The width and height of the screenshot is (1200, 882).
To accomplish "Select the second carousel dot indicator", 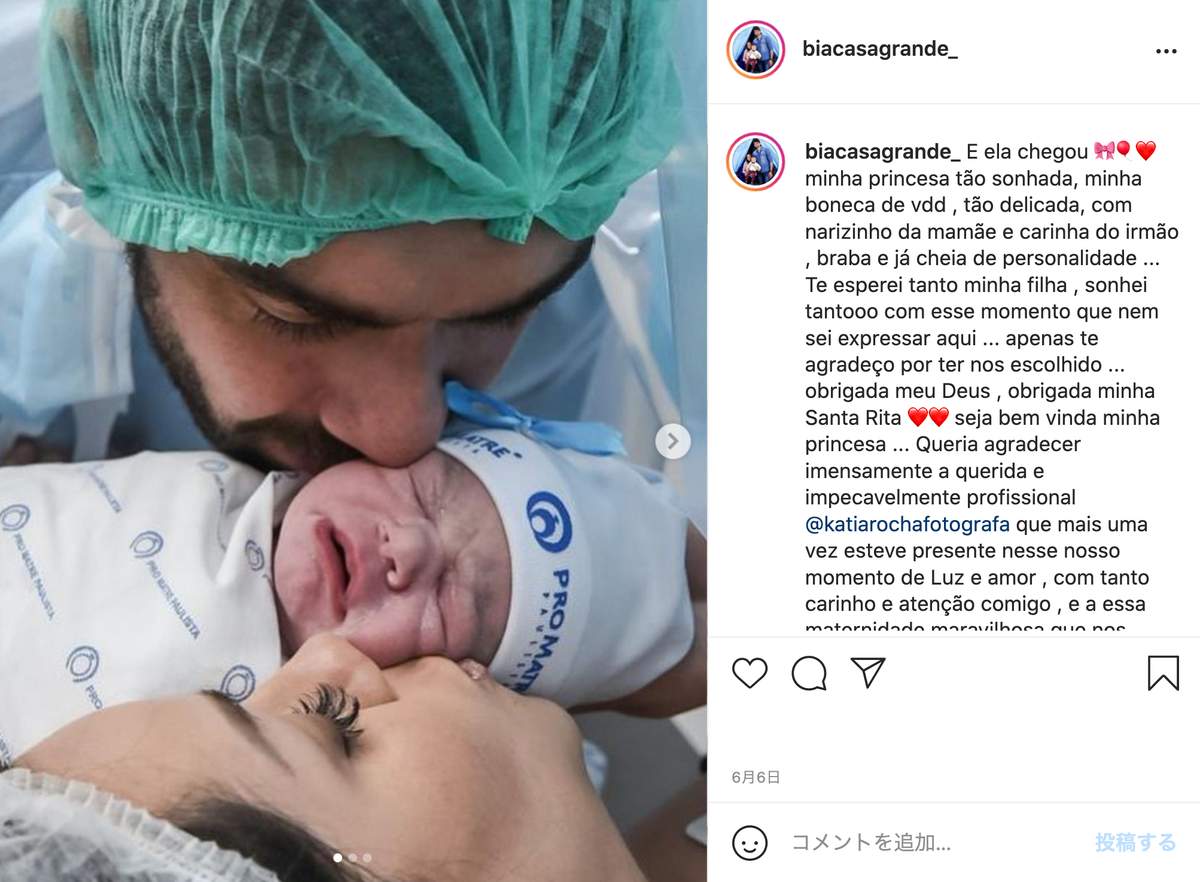I will coord(352,857).
